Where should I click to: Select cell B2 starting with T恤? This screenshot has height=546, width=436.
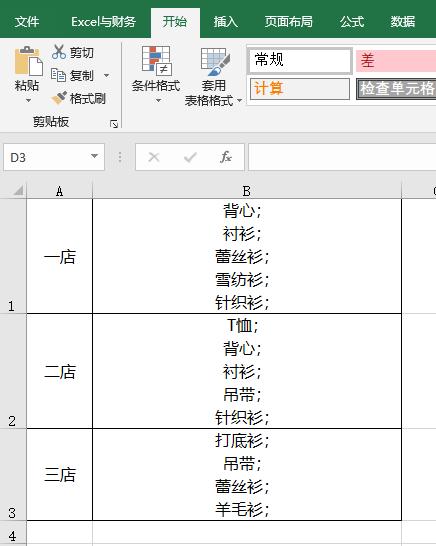pyautogui.click(x=247, y=371)
